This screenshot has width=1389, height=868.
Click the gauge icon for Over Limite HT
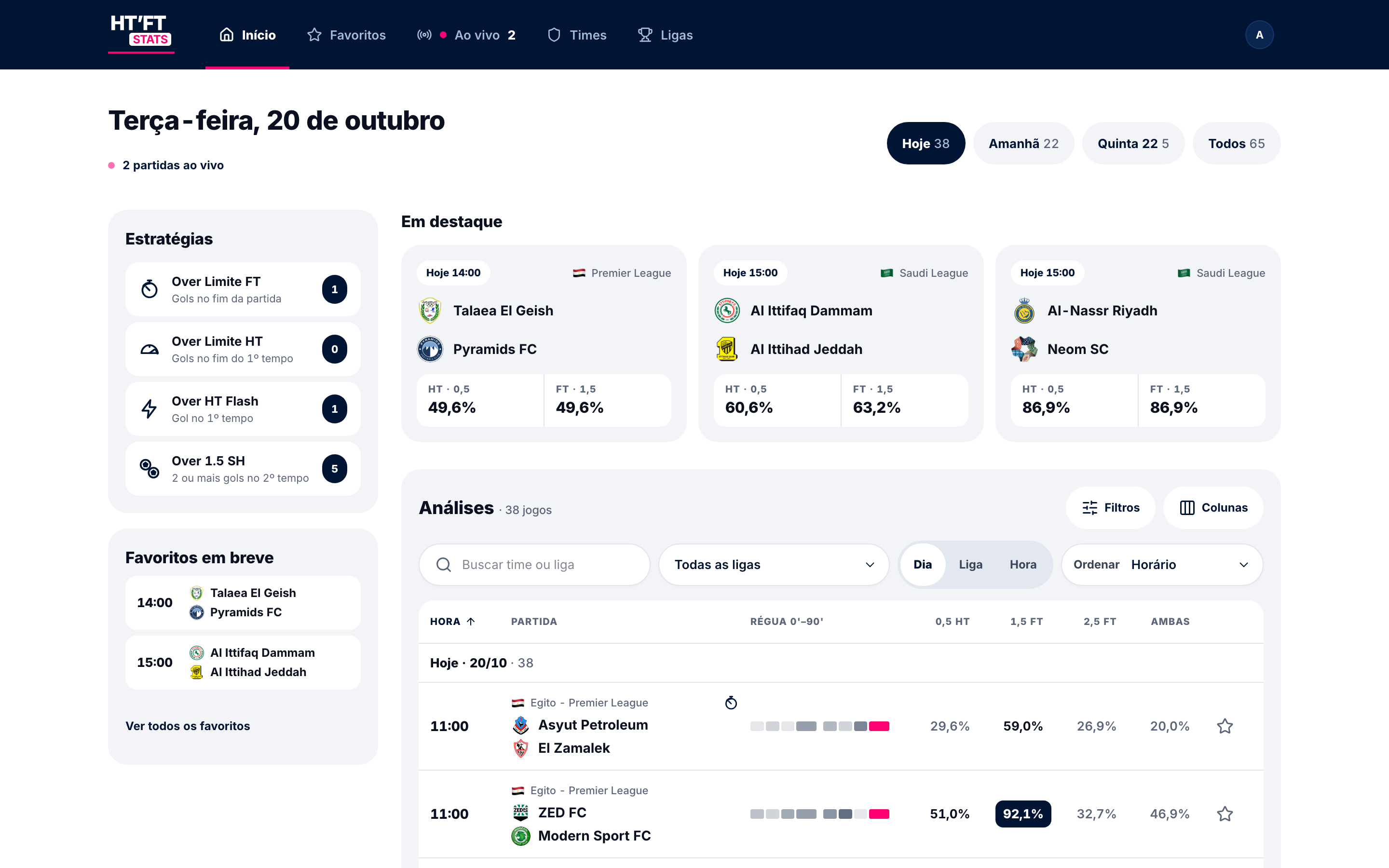tap(149, 349)
